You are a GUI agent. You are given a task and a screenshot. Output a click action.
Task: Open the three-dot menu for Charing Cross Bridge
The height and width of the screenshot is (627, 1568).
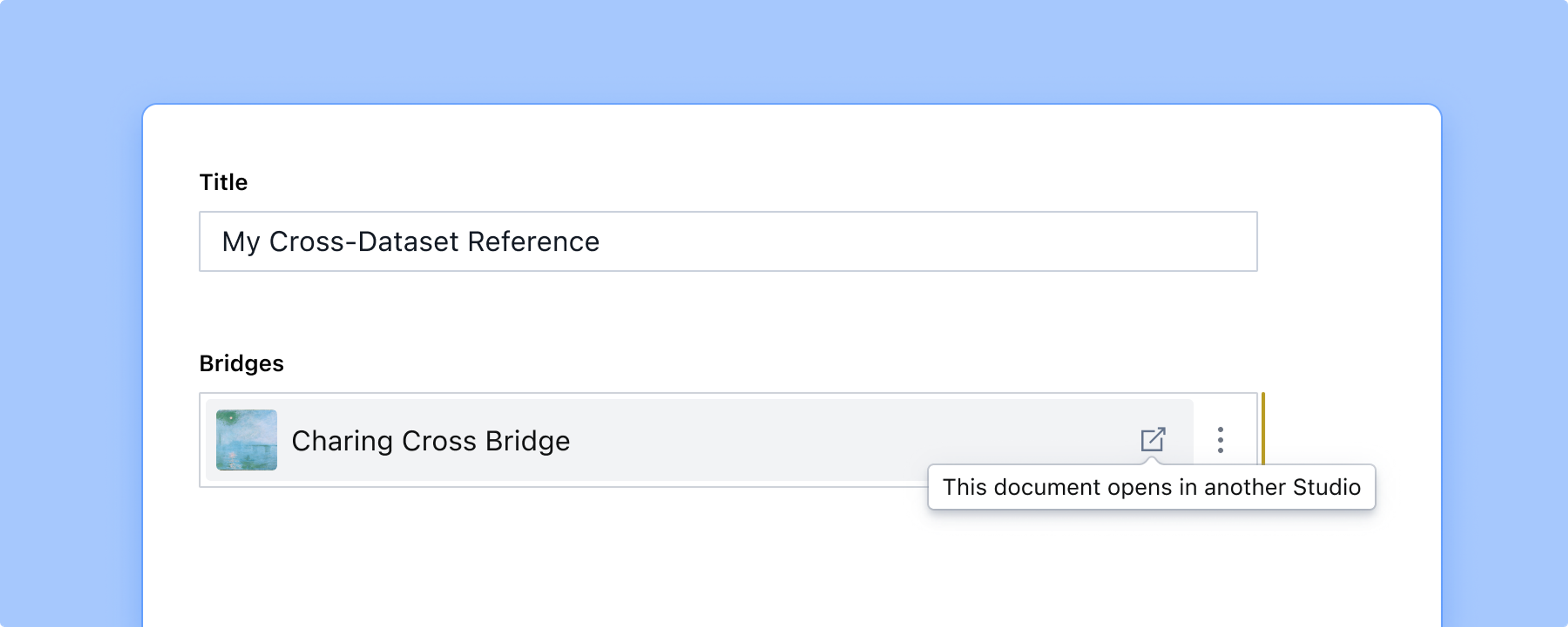(1220, 440)
